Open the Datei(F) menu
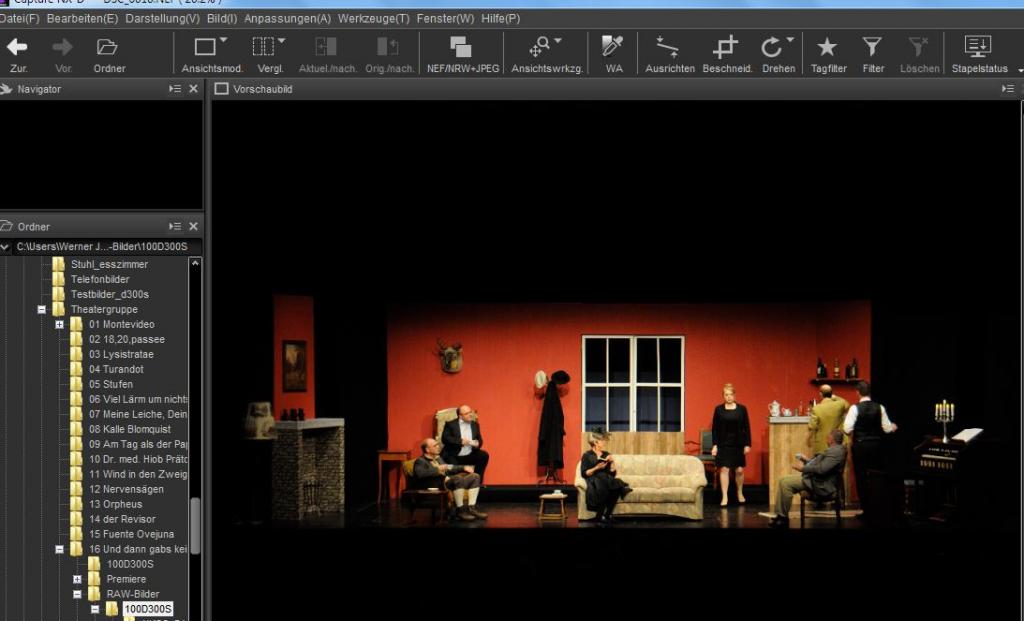1024x621 pixels. [20, 19]
